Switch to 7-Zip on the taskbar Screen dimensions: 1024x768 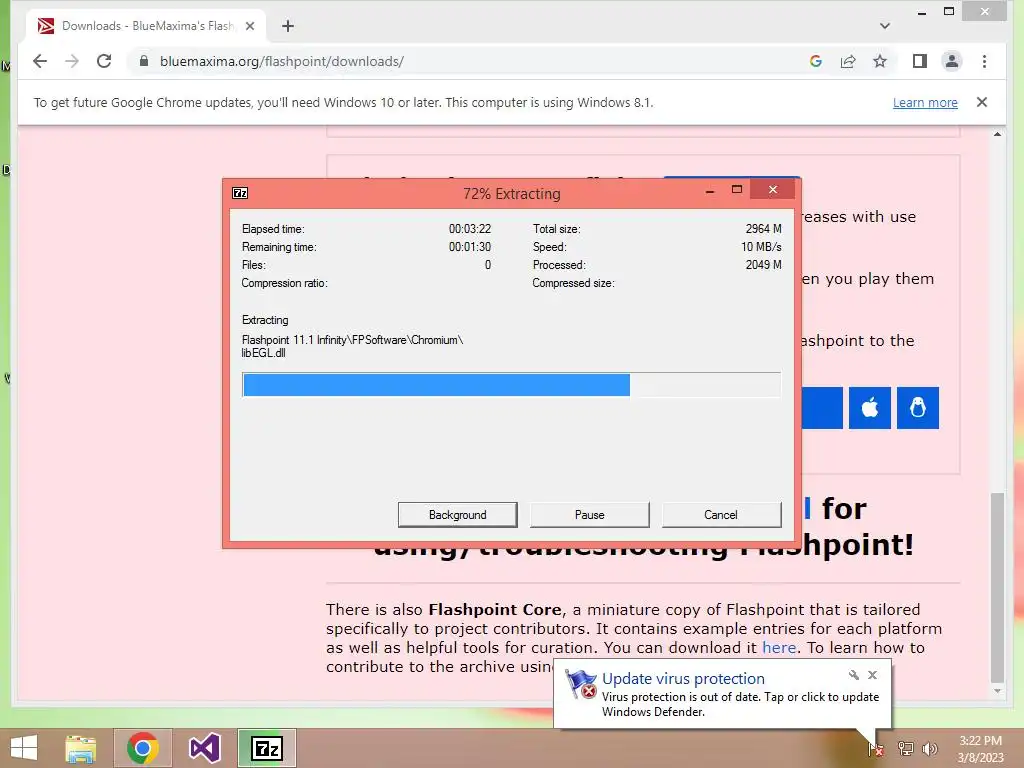[x=266, y=748]
